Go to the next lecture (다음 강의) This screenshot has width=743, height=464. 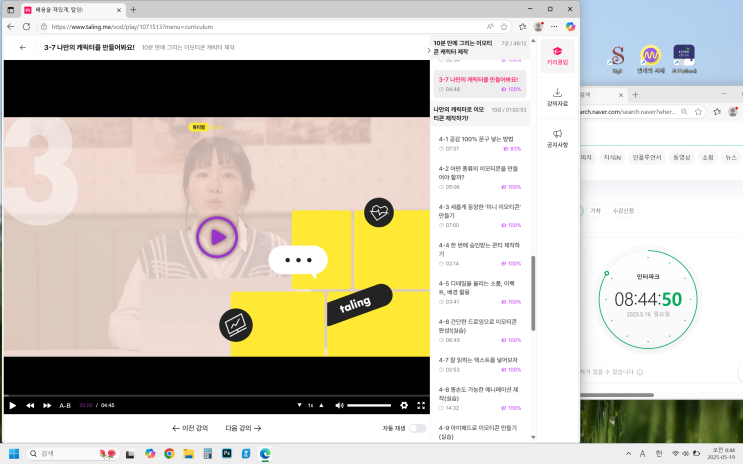click(x=243, y=428)
